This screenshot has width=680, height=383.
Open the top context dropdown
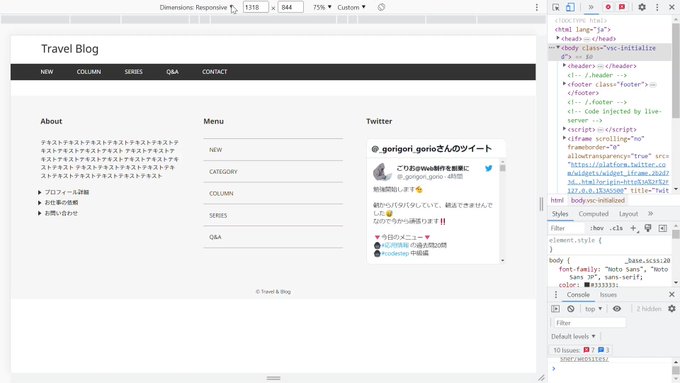coord(594,309)
